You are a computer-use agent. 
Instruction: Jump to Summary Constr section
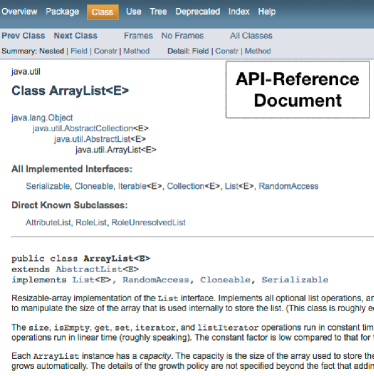tap(105, 51)
